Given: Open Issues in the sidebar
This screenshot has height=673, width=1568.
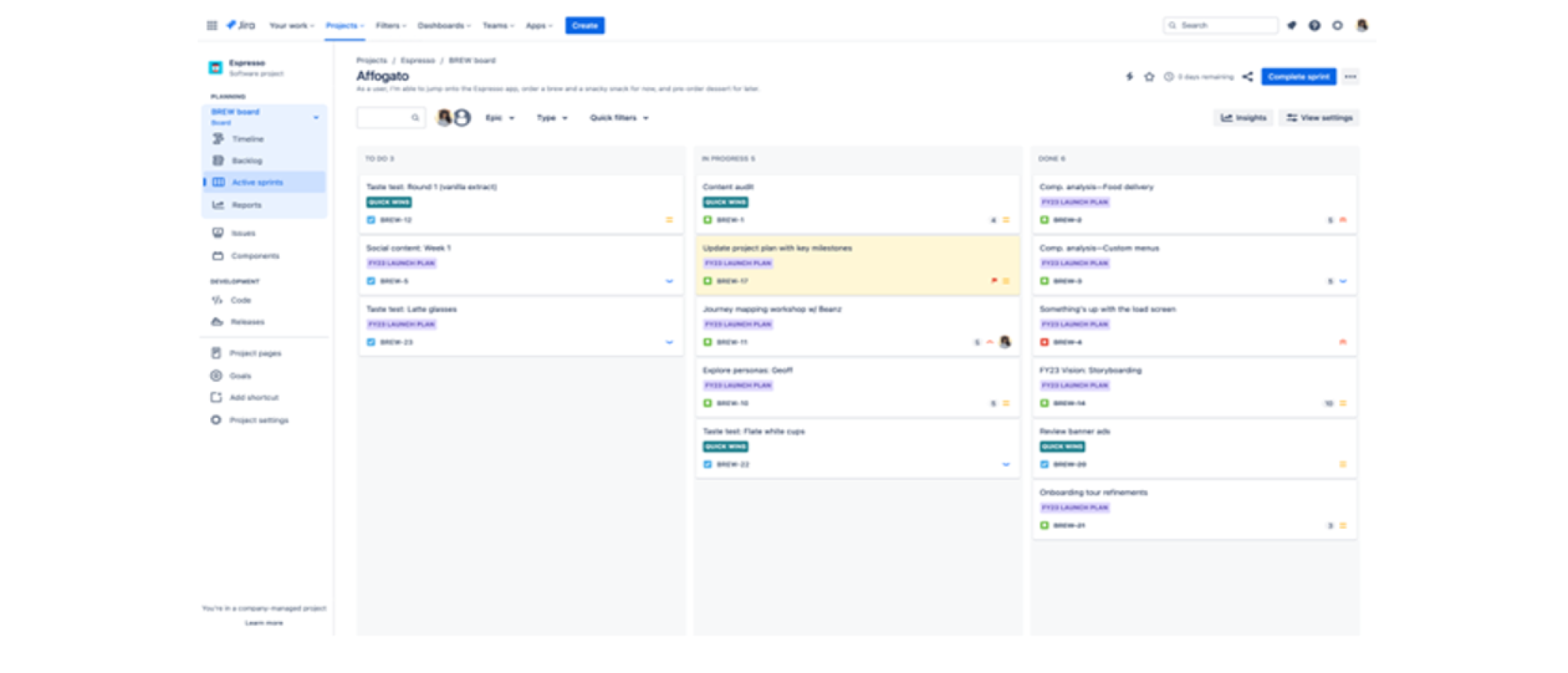Looking at the screenshot, I should [264, 233].
